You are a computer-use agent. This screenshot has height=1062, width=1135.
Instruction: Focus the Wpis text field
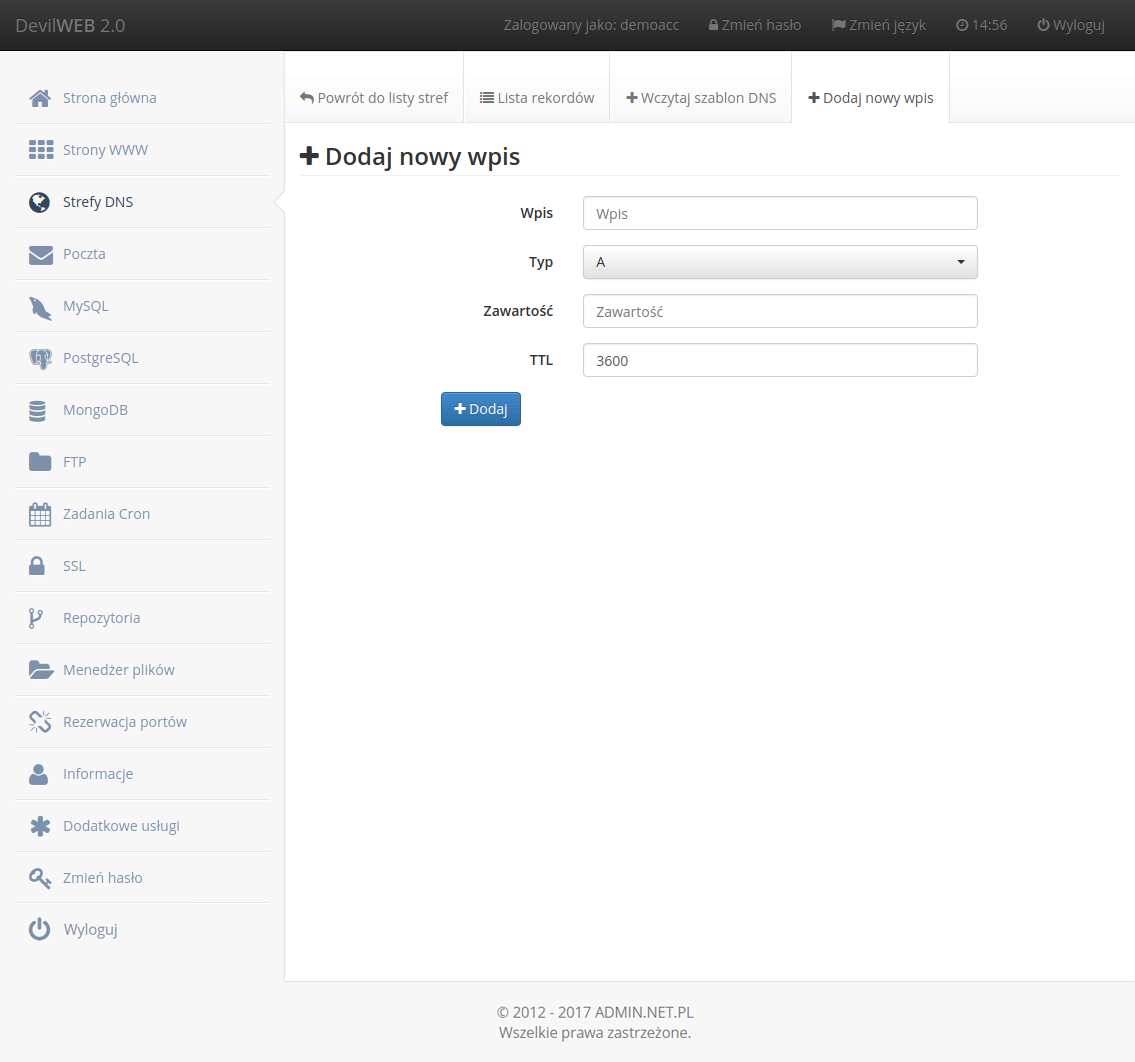pyautogui.click(x=779, y=213)
